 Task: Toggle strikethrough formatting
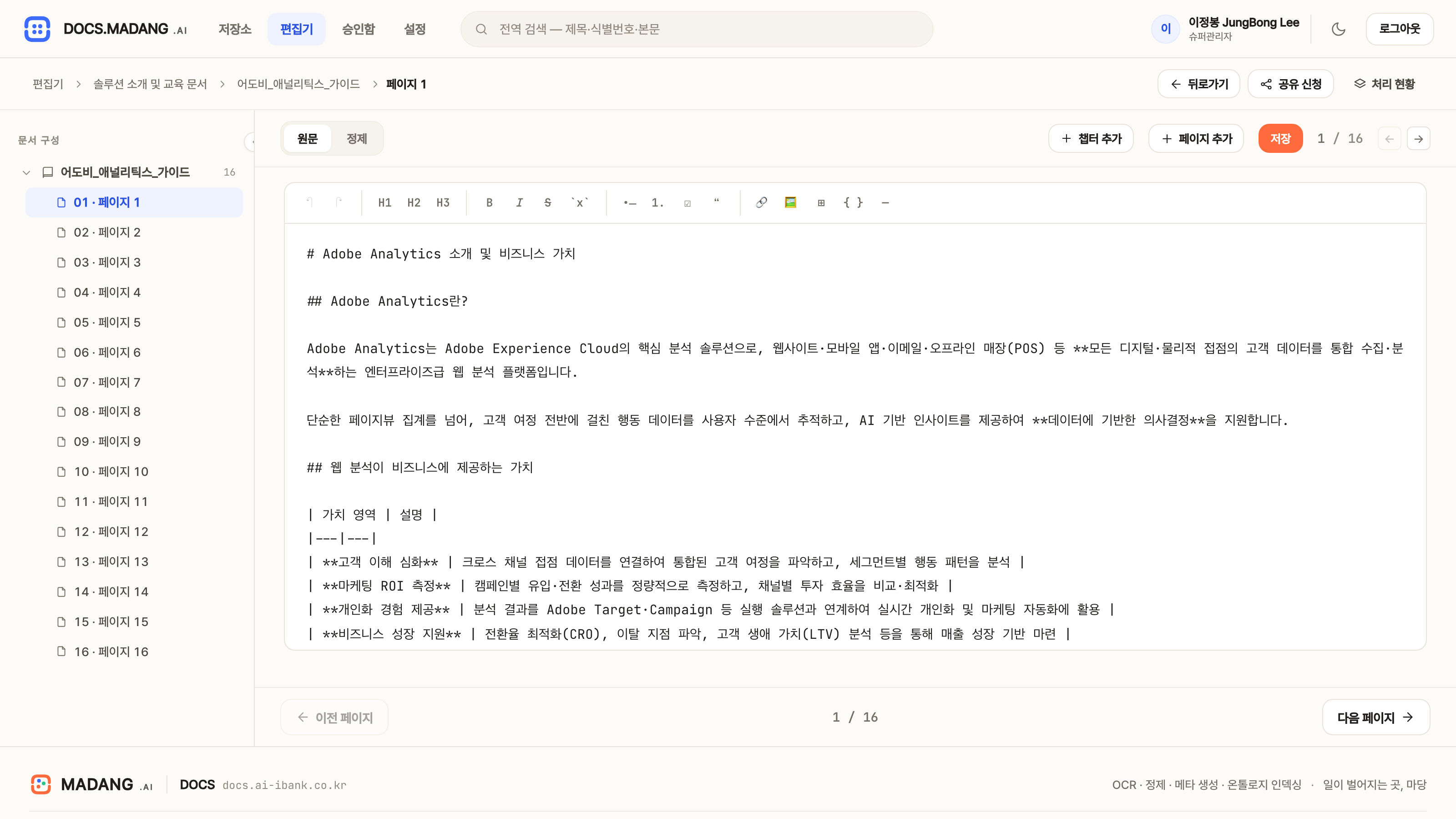click(x=548, y=202)
